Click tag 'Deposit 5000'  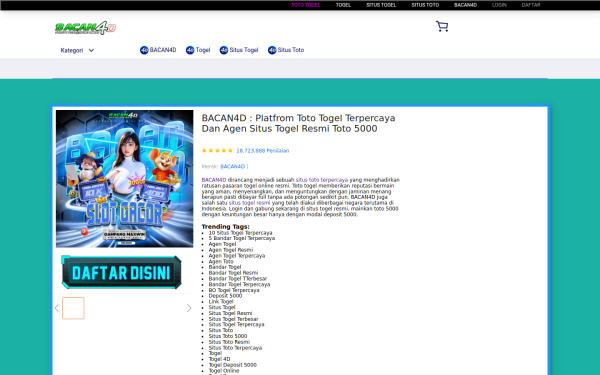coord(225,296)
